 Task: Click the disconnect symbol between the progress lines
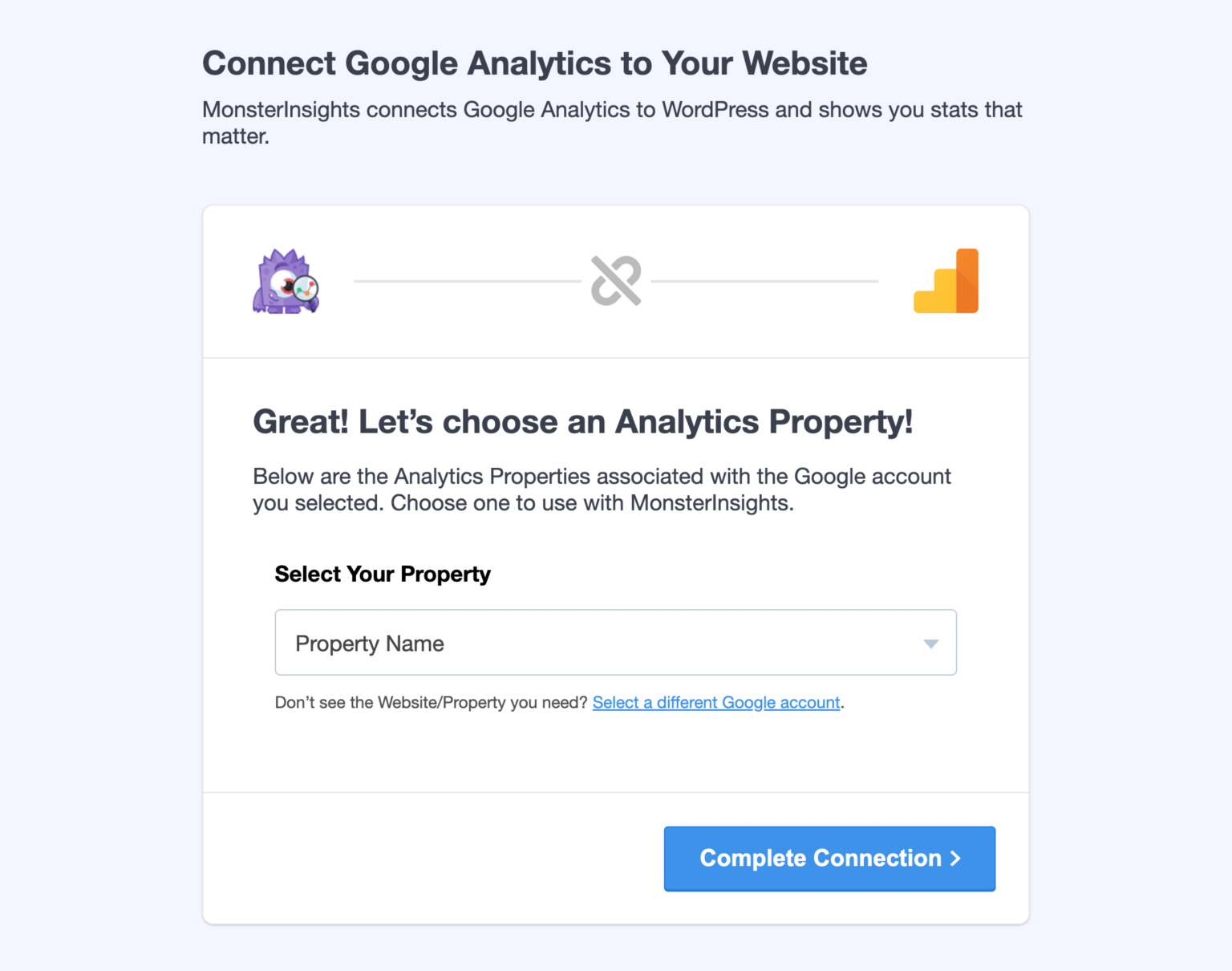(616, 282)
